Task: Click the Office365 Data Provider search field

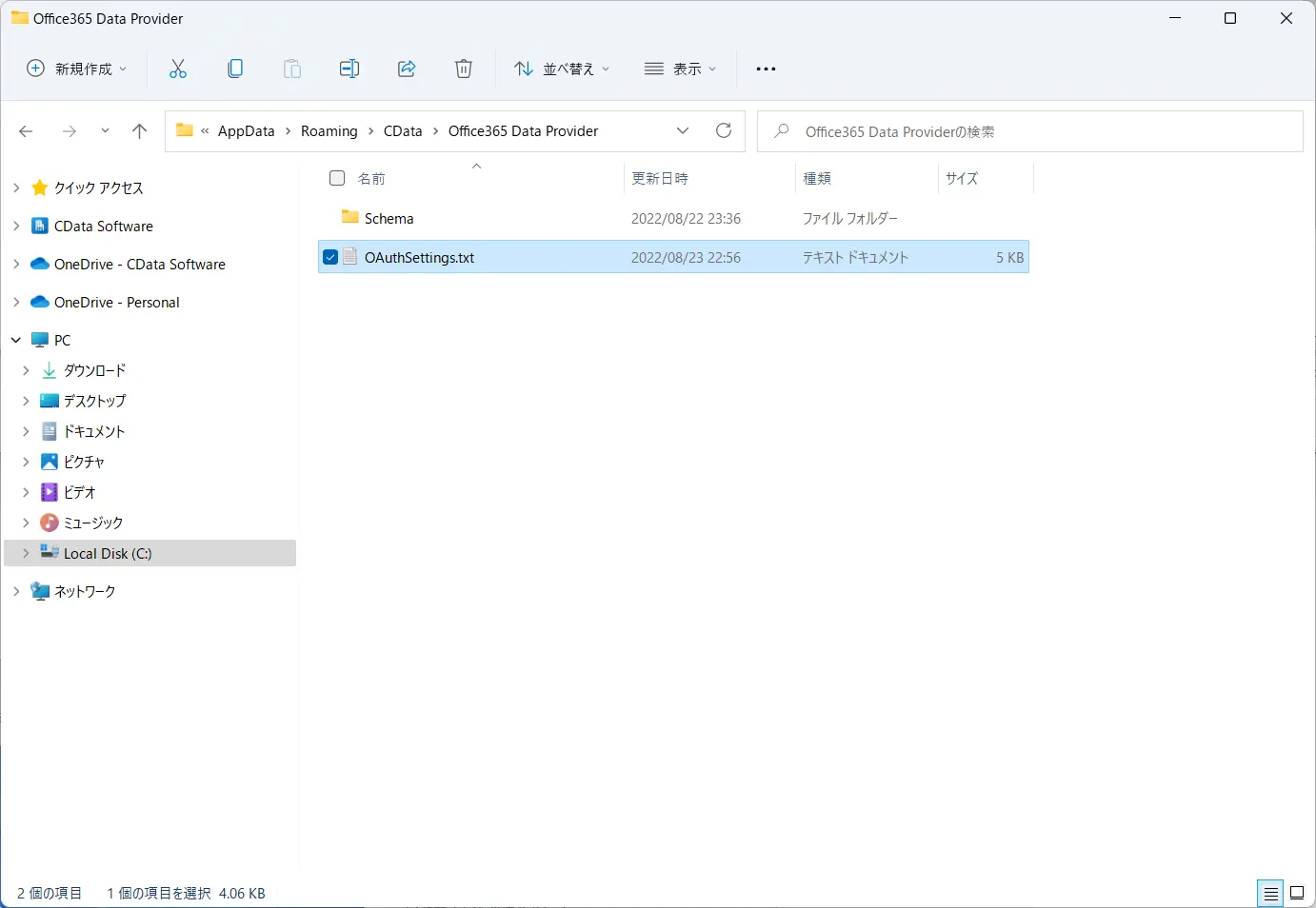Action: [1030, 131]
